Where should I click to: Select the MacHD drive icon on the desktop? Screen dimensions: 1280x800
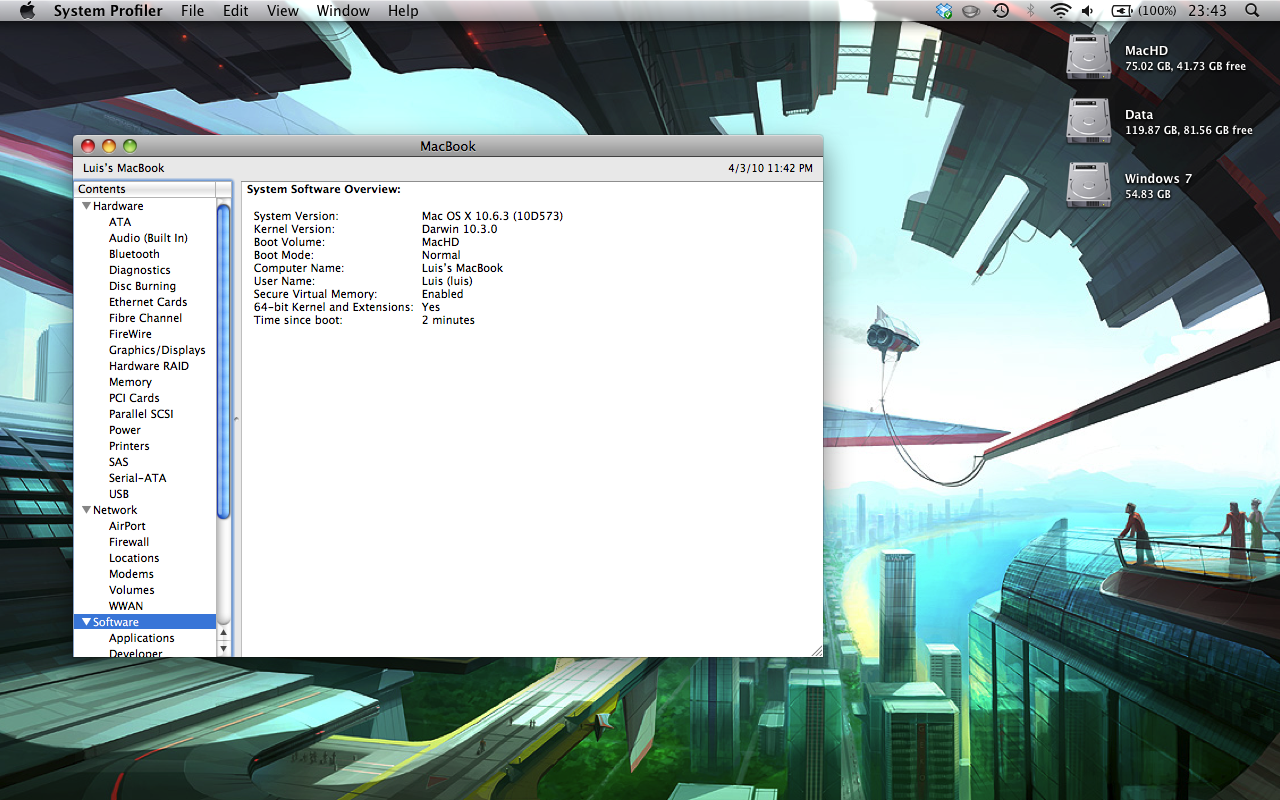tap(1087, 57)
